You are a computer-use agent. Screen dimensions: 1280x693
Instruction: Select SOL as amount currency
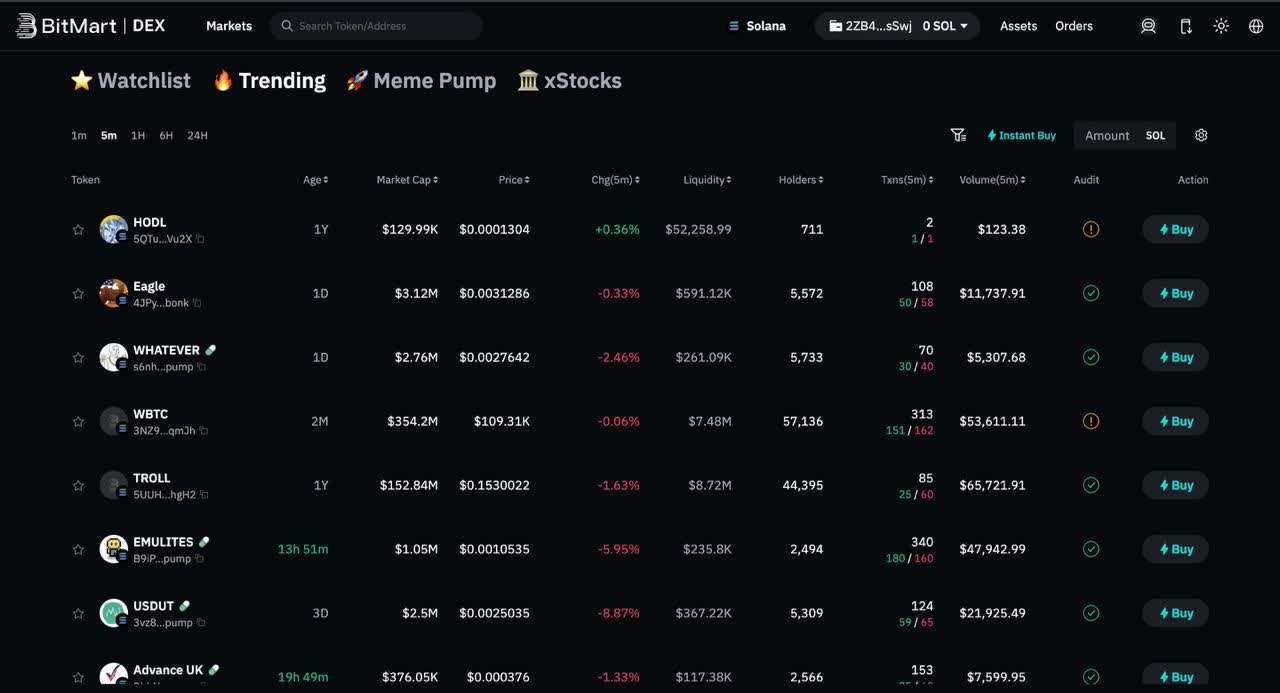[1155, 135]
